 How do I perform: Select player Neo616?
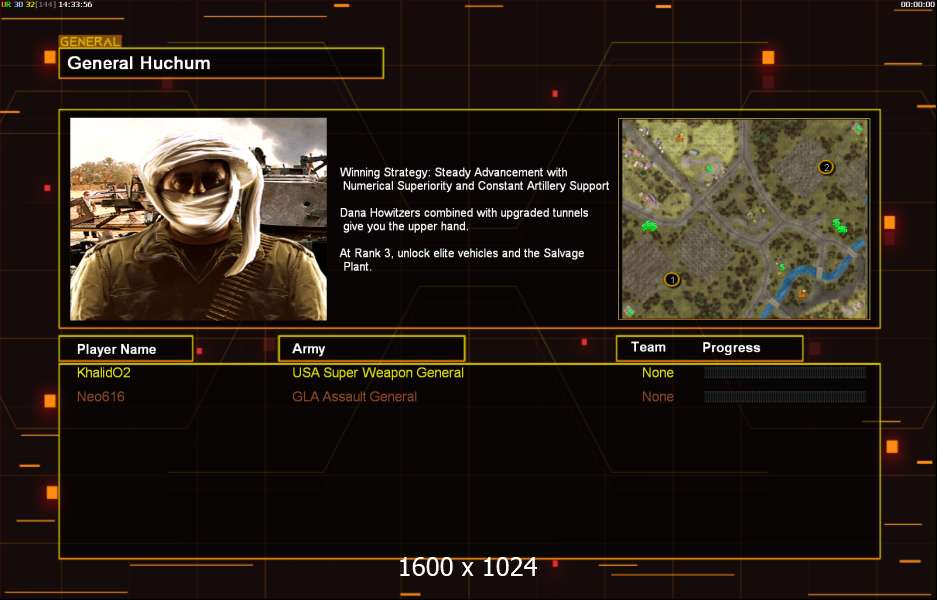click(101, 397)
